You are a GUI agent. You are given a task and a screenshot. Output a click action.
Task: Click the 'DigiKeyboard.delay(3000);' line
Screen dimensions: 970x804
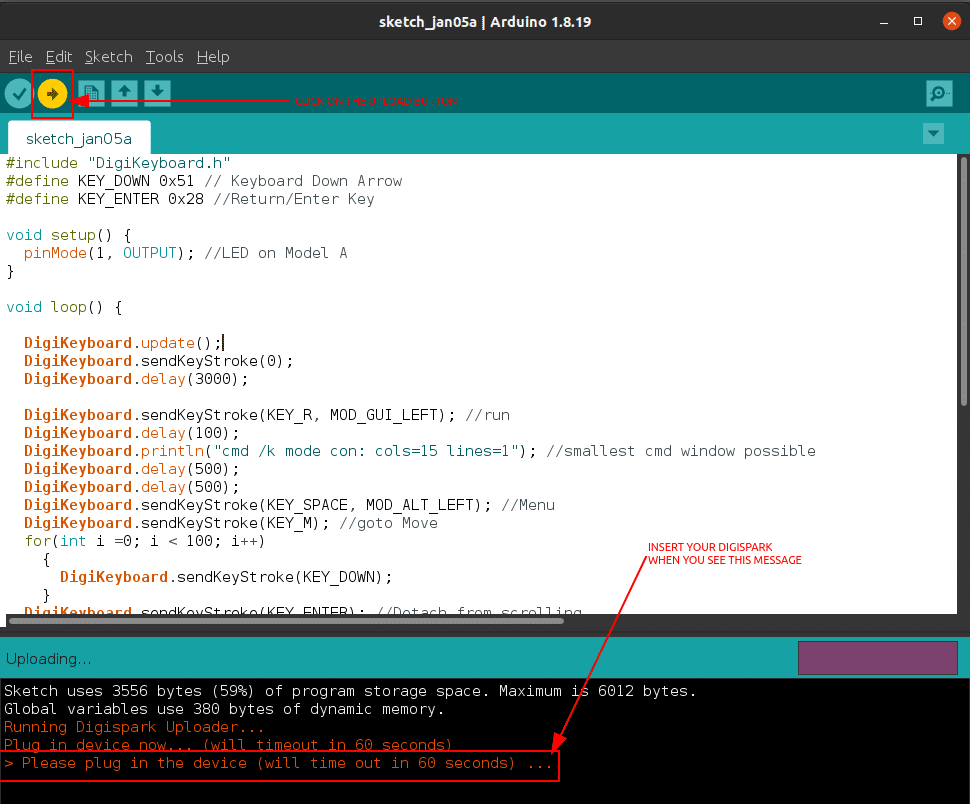pyautogui.click(x=136, y=378)
